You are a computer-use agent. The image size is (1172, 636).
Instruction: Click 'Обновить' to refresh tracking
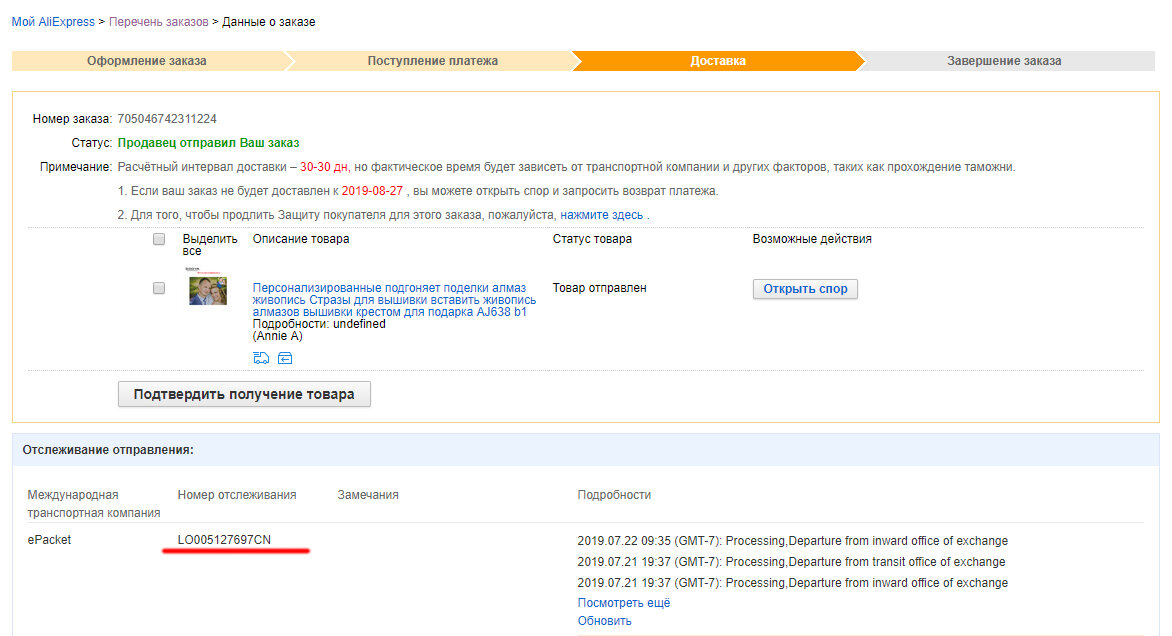pos(604,620)
